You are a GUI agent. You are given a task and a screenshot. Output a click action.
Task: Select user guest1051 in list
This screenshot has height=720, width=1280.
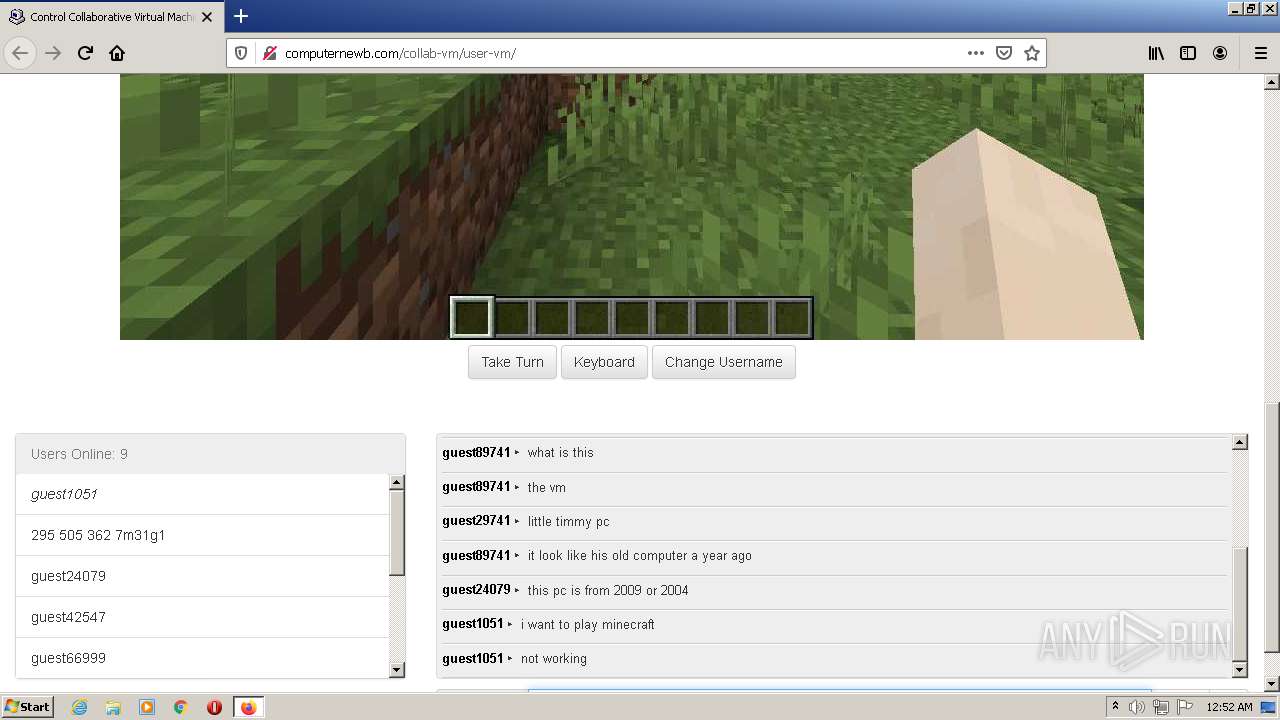point(201,494)
